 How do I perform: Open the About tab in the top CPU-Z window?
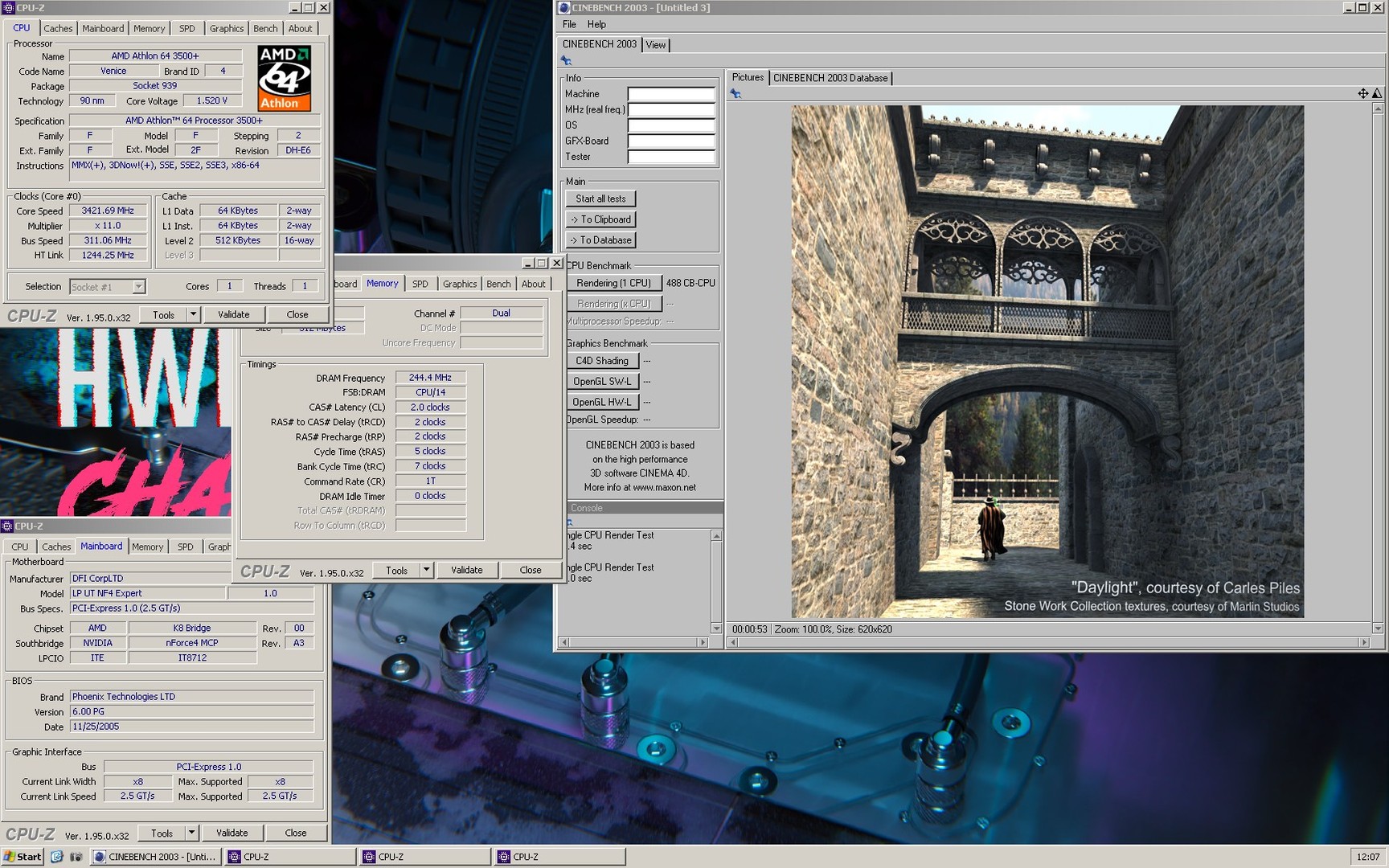(300, 28)
